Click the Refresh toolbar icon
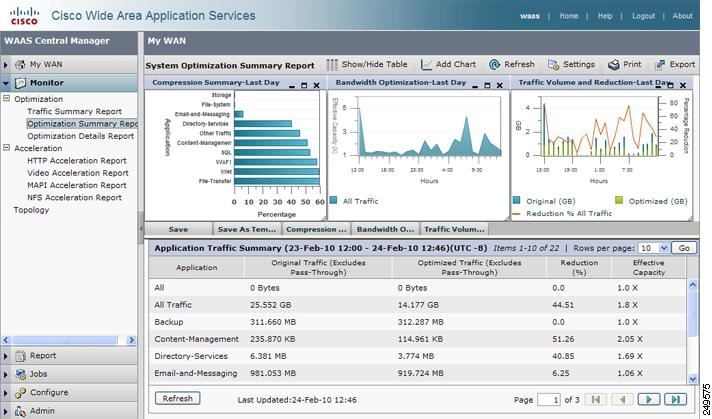The image size is (712, 419). pyautogui.click(x=494, y=65)
